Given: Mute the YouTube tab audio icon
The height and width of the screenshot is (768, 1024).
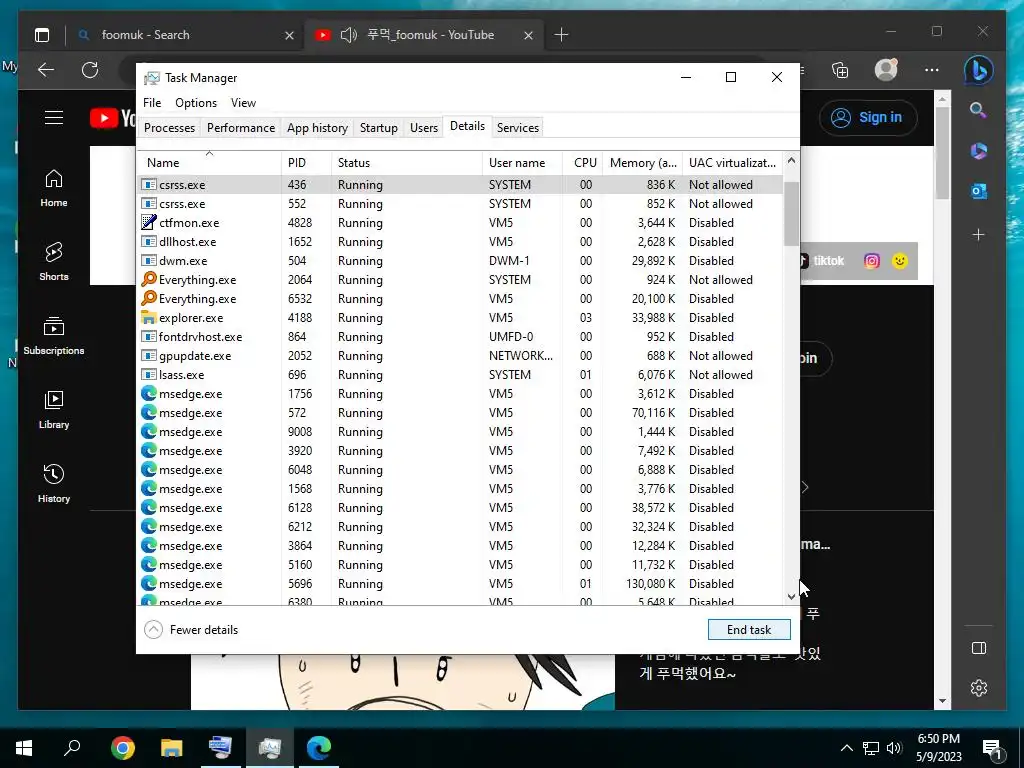Looking at the screenshot, I should click(x=349, y=35).
